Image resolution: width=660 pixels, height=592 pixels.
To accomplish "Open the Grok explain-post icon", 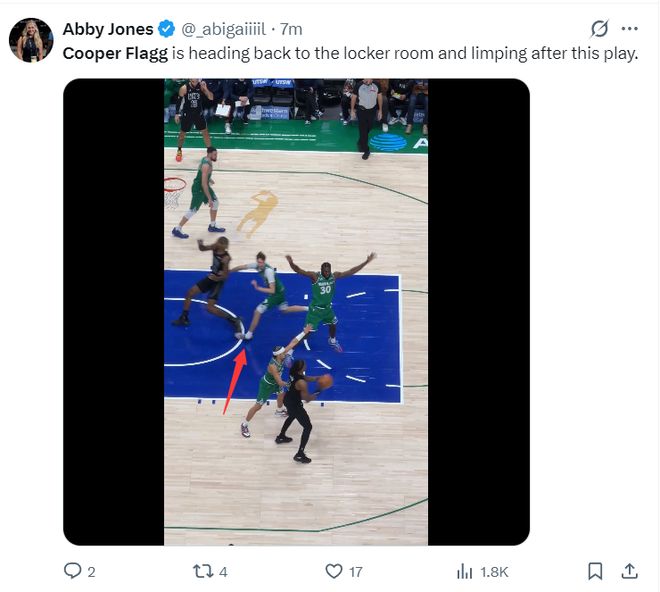I will click(x=600, y=29).
